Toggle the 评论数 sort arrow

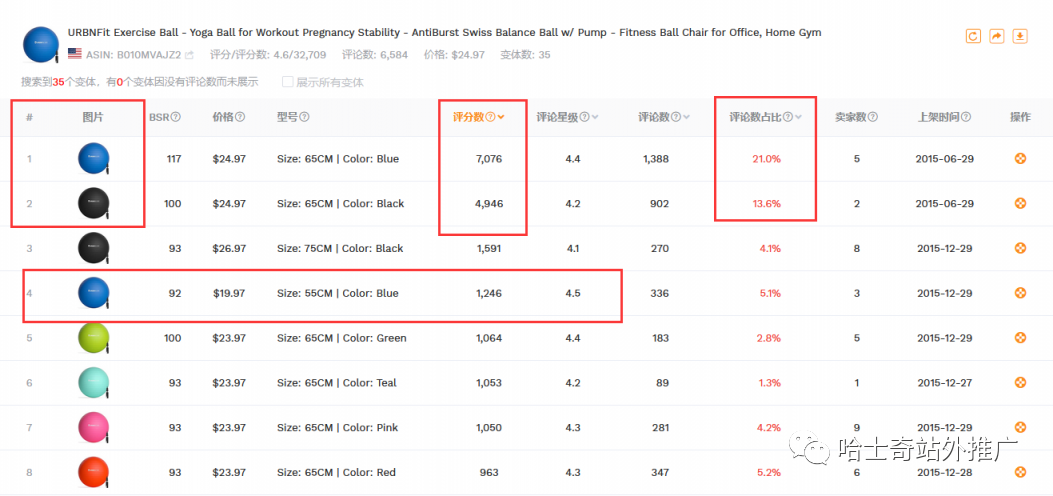pos(686,117)
